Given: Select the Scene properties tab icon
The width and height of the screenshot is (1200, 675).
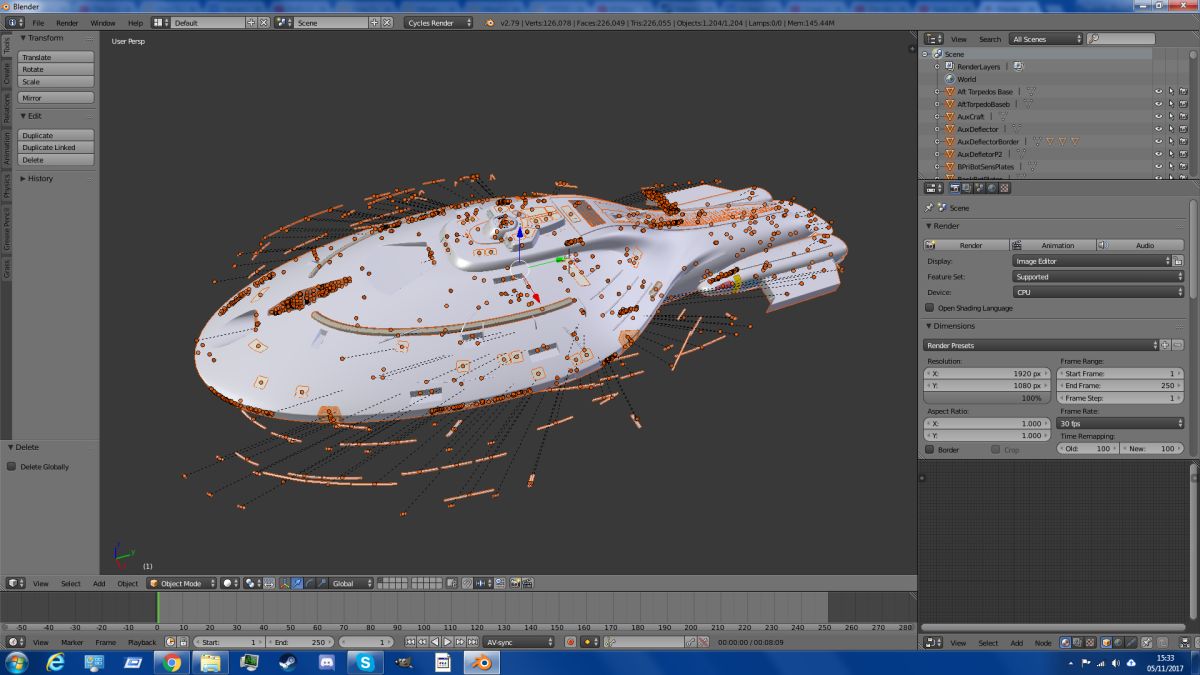Looking at the screenshot, I should [x=979, y=187].
